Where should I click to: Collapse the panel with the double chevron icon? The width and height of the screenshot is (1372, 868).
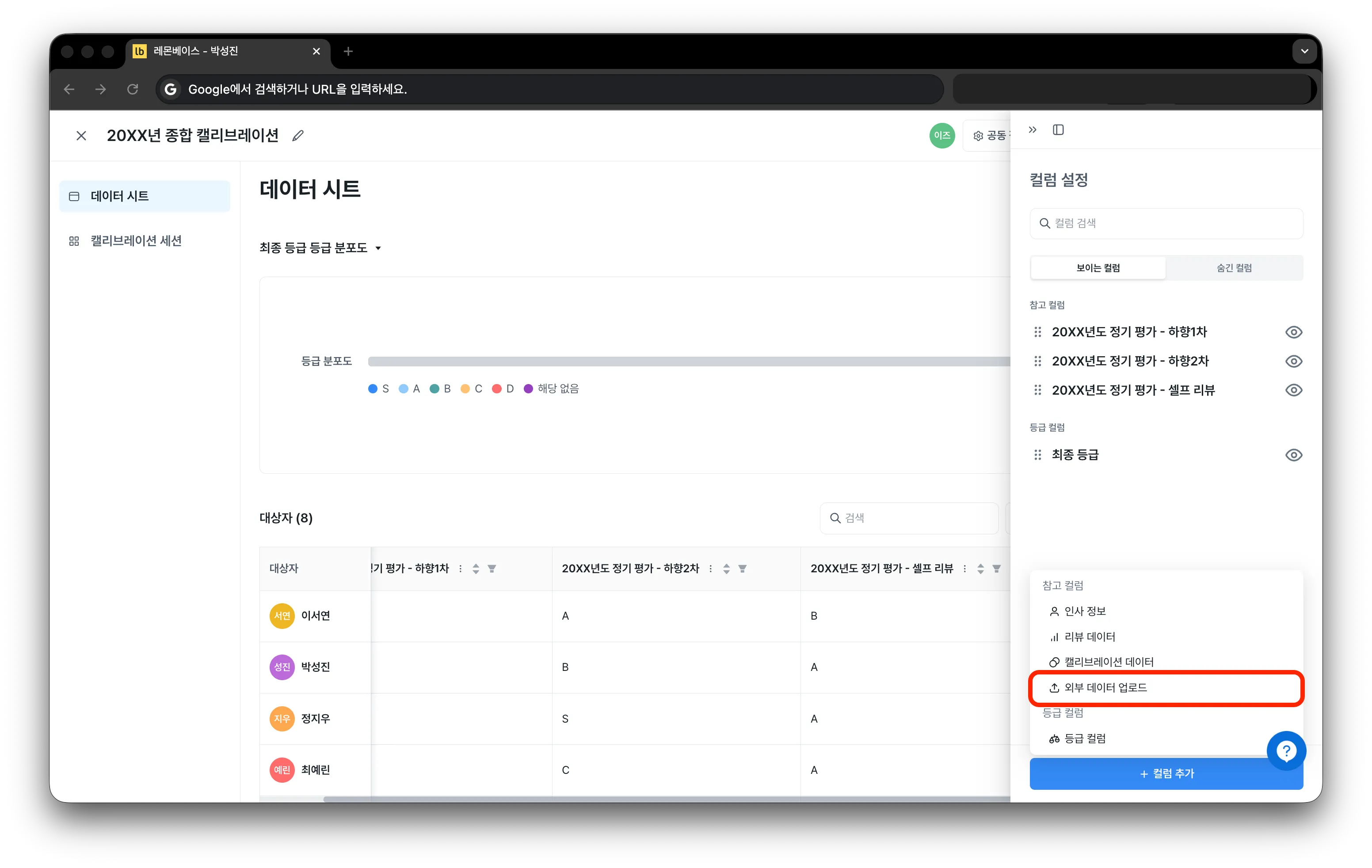pos(1033,130)
